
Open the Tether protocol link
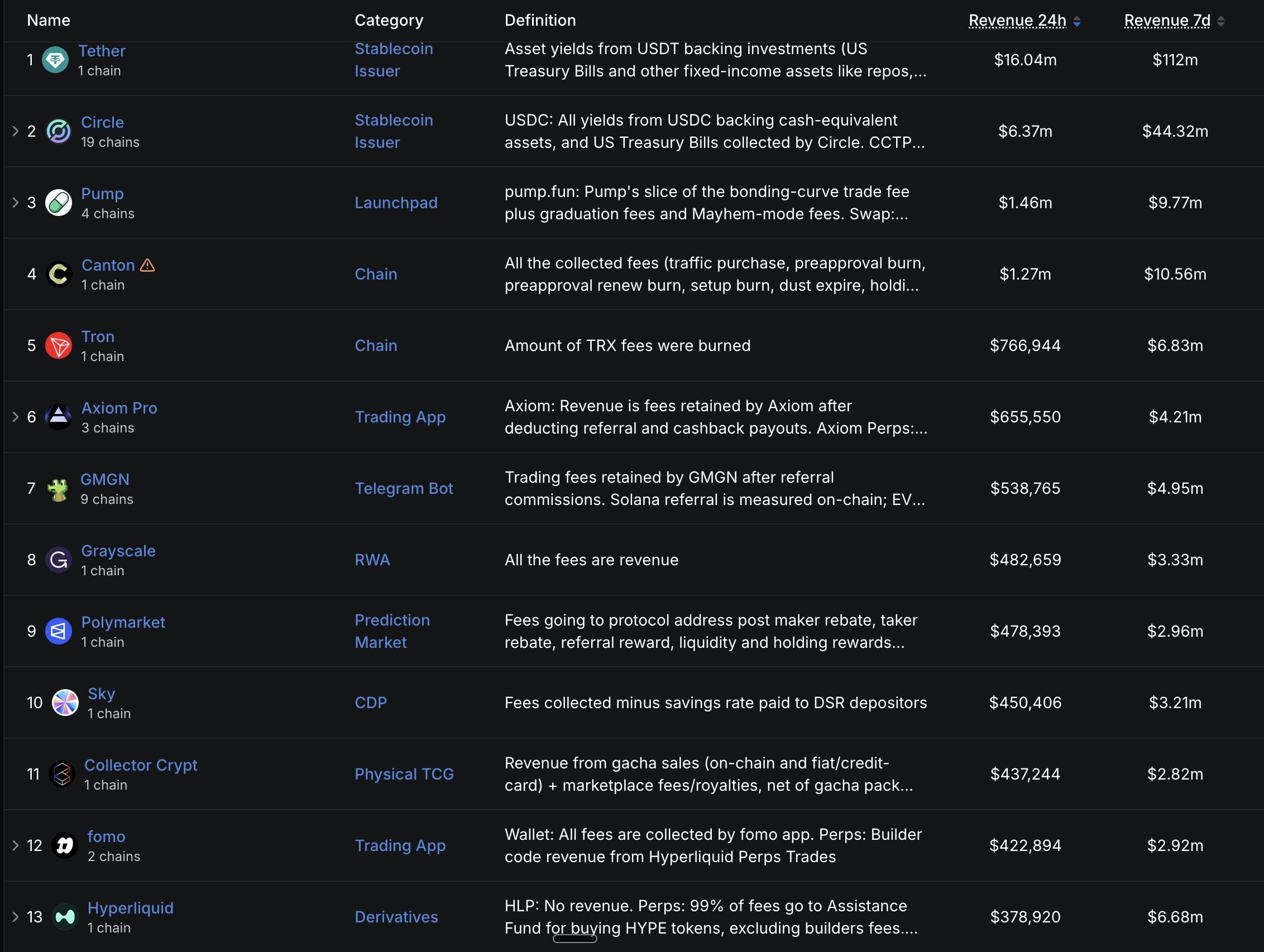(x=102, y=51)
